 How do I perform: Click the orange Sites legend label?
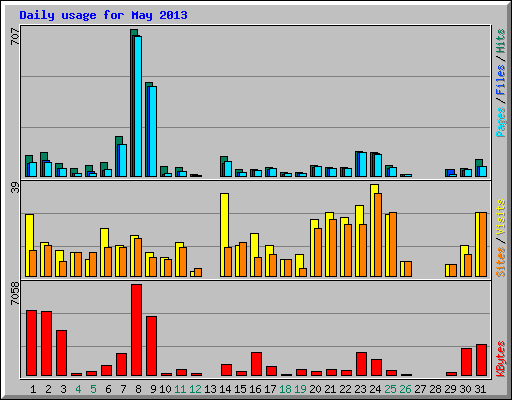(x=500, y=262)
